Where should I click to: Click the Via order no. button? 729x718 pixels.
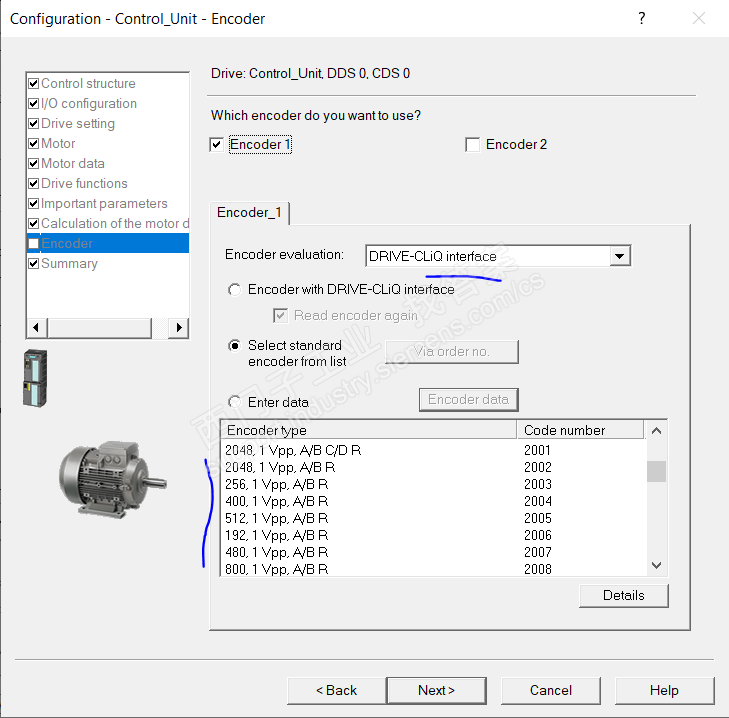point(452,352)
